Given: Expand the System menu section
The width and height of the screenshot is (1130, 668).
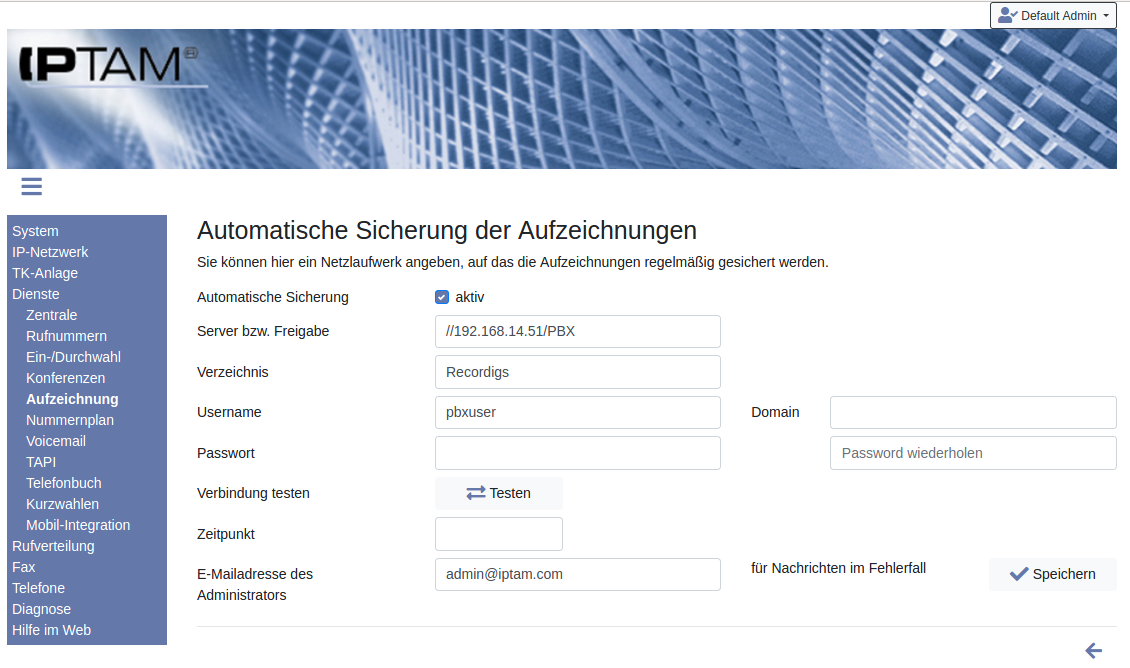Looking at the screenshot, I should click(x=35, y=231).
